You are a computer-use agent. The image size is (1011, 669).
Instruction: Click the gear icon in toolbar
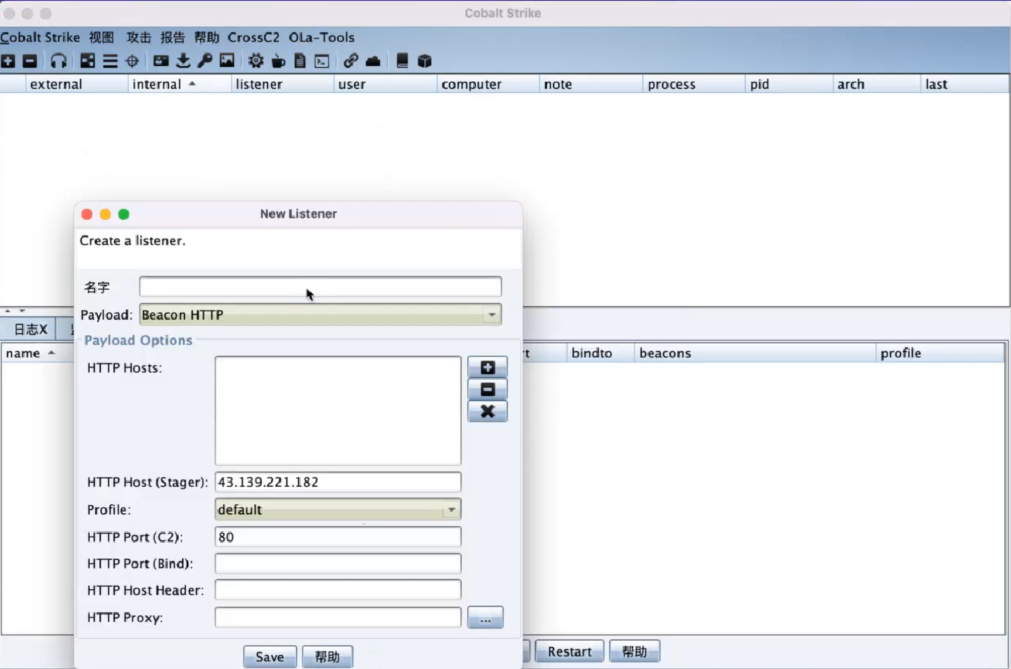click(256, 61)
